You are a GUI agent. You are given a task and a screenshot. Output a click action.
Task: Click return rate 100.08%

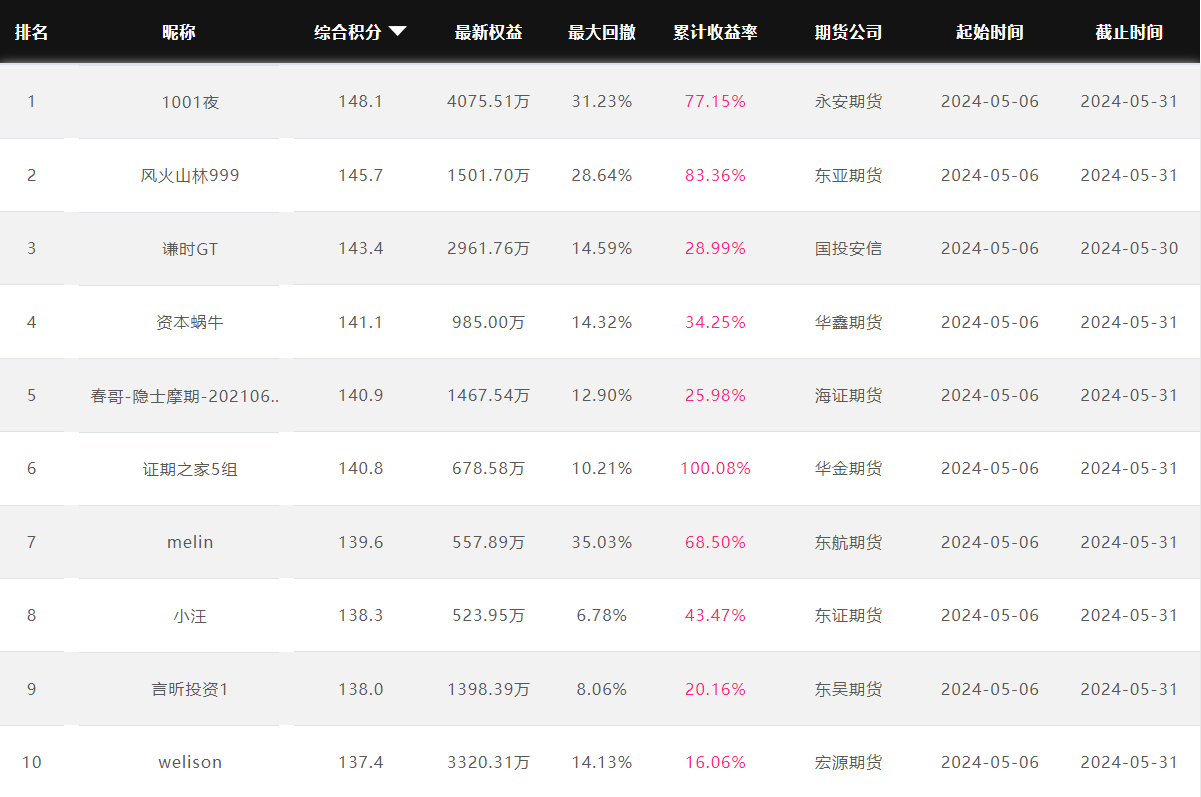tap(715, 468)
